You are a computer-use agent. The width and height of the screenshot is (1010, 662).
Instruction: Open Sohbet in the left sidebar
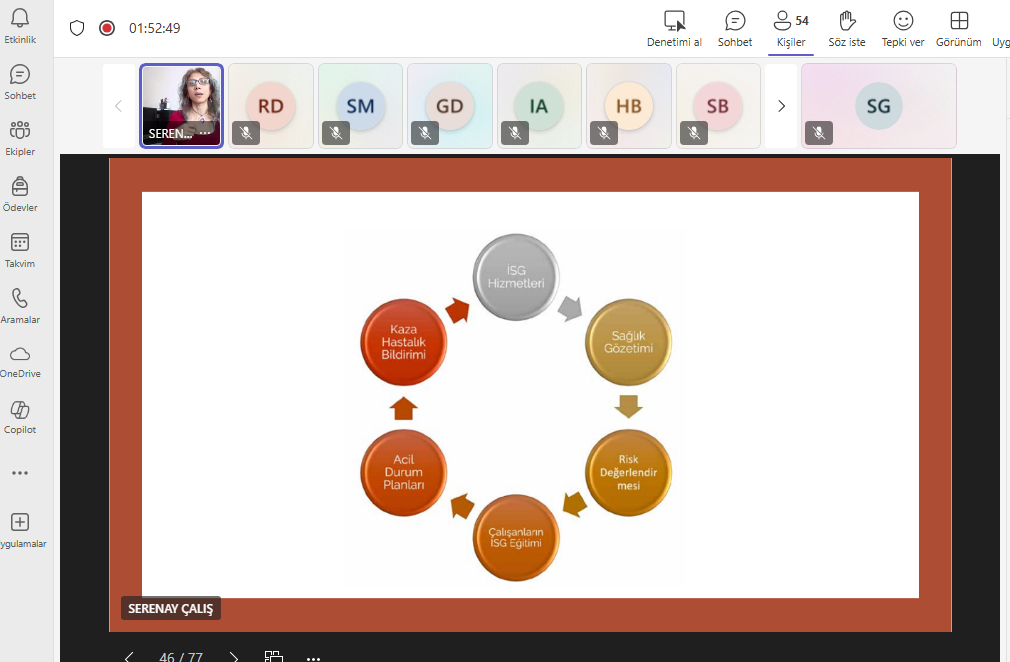19,76
